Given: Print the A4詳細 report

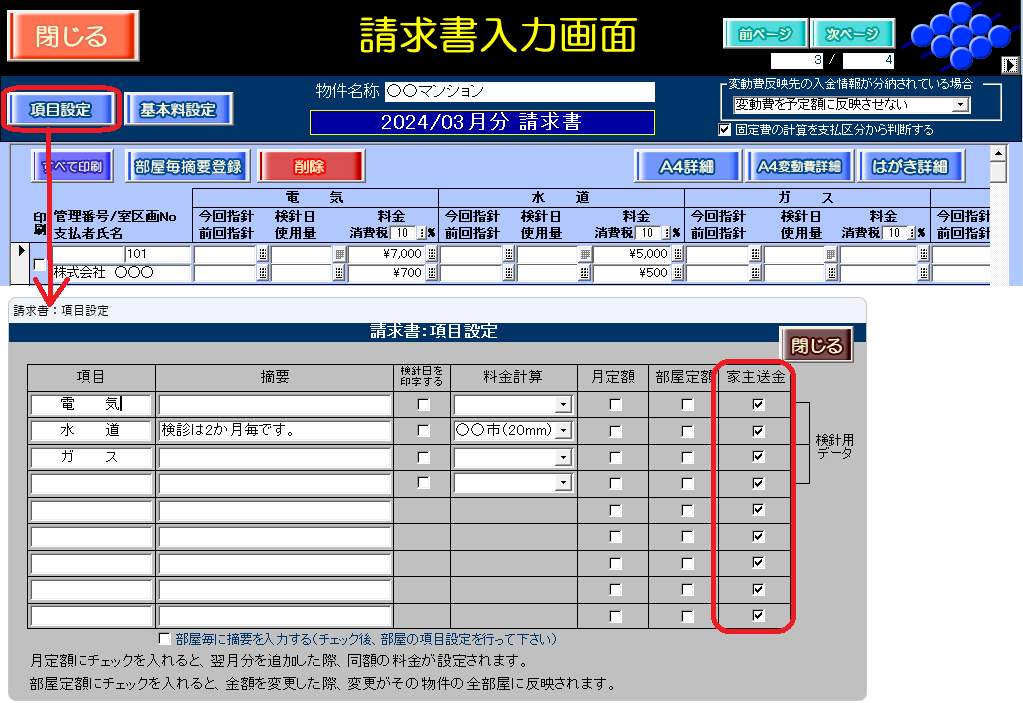Looking at the screenshot, I should pyautogui.click(x=687, y=167).
